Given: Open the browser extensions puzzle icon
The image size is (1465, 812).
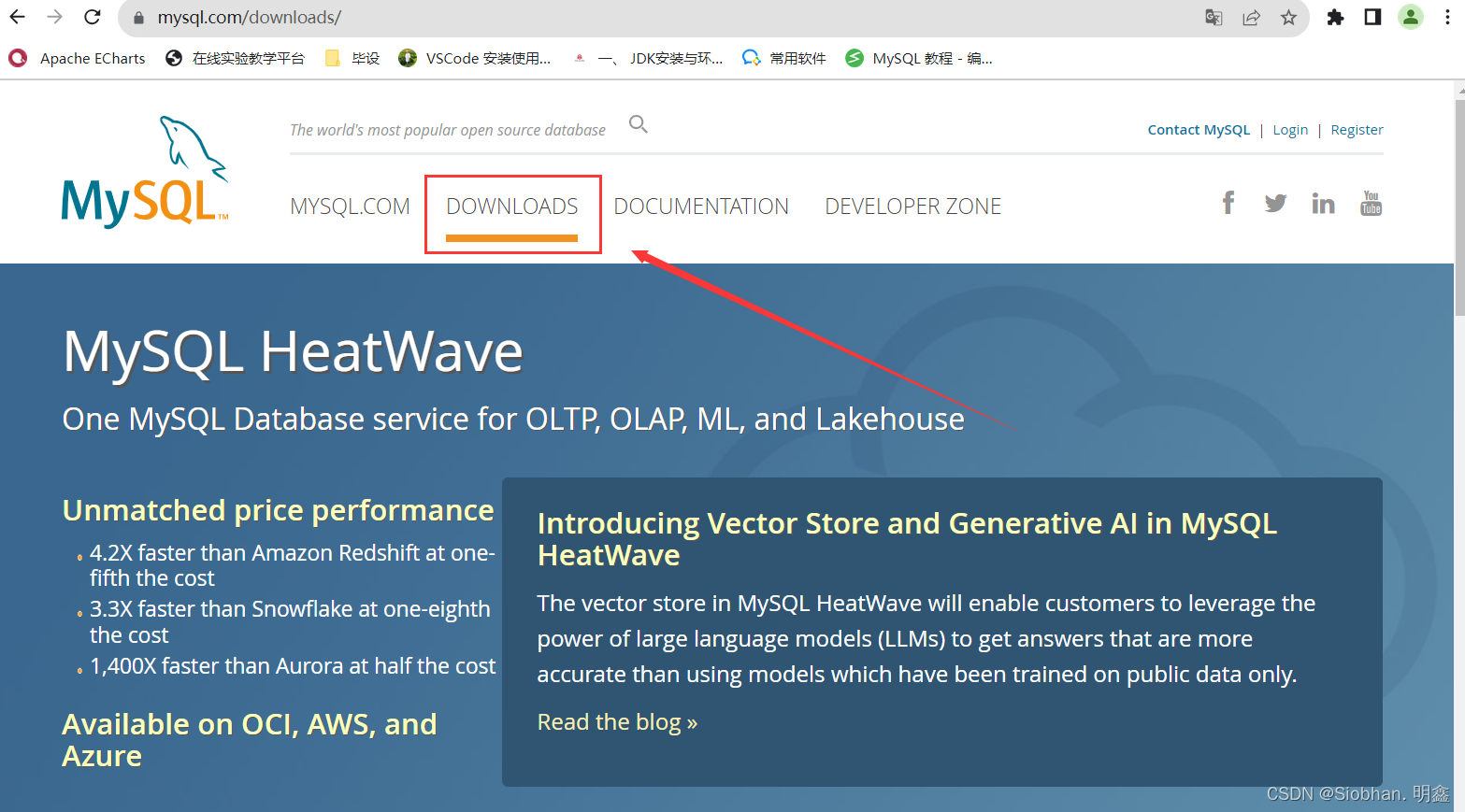Looking at the screenshot, I should [x=1335, y=17].
